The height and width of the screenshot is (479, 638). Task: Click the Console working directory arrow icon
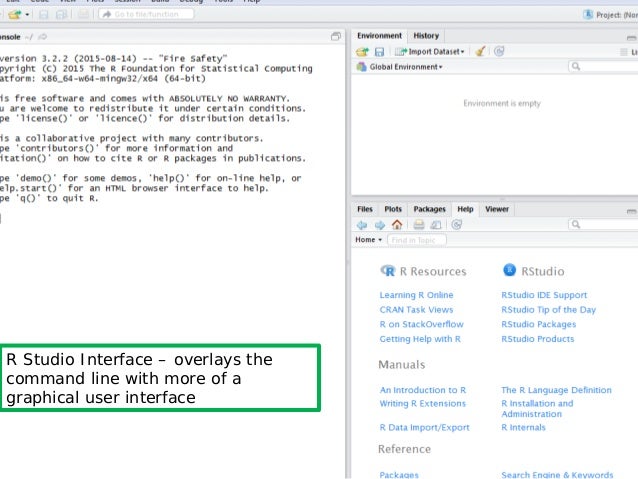click(42, 37)
